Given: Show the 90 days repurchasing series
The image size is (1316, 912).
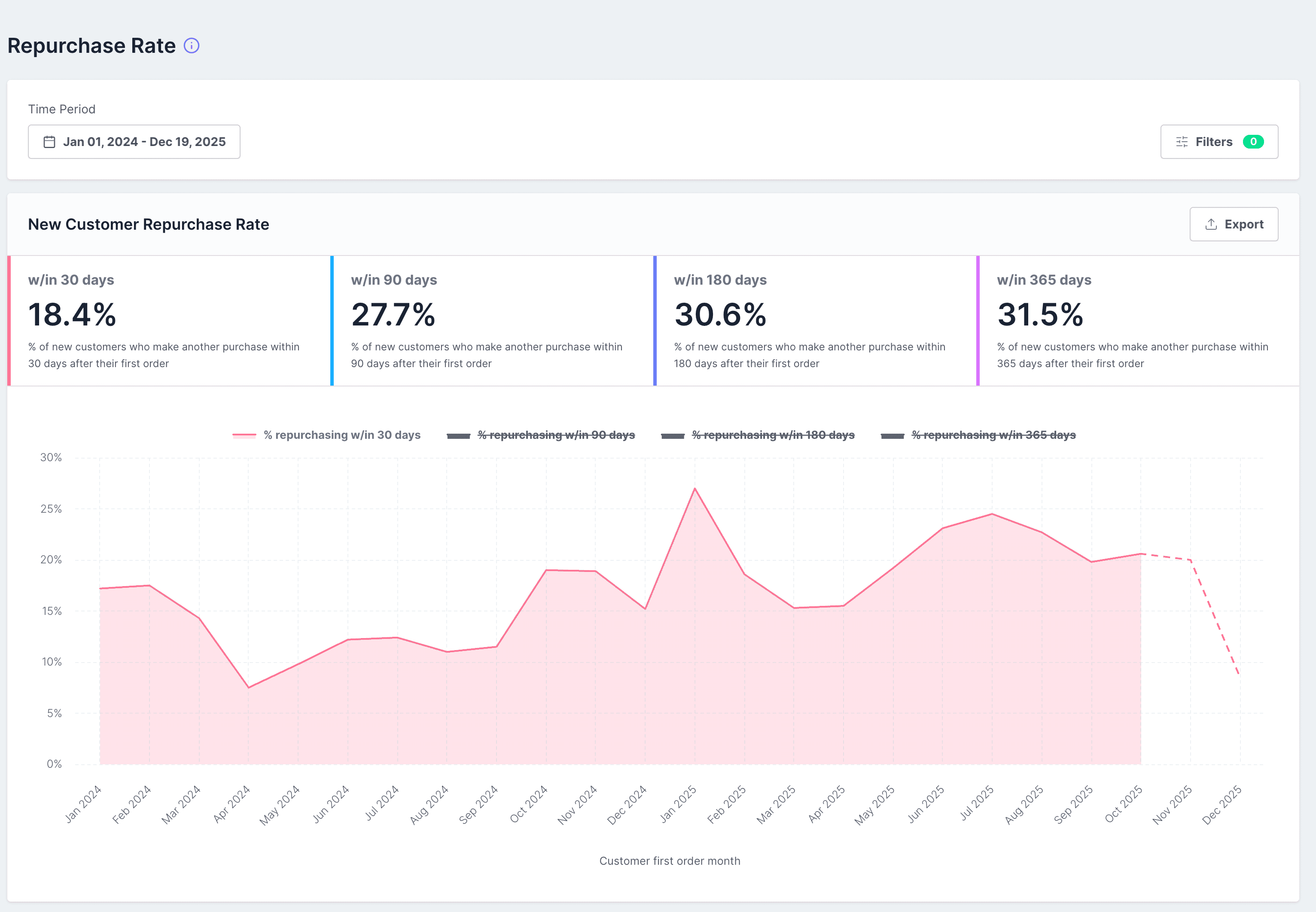Looking at the screenshot, I should [556, 435].
